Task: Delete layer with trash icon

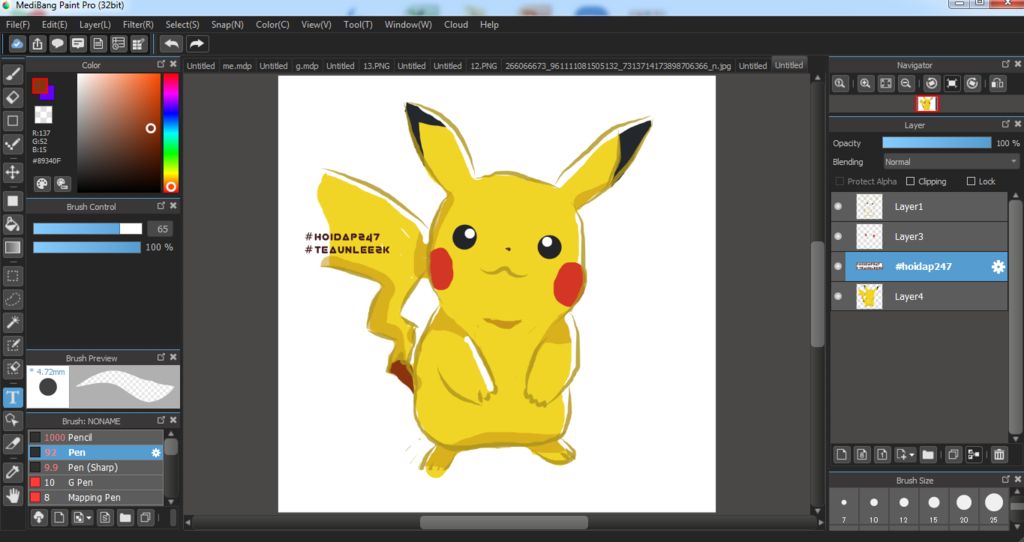Action: pos(999,454)
